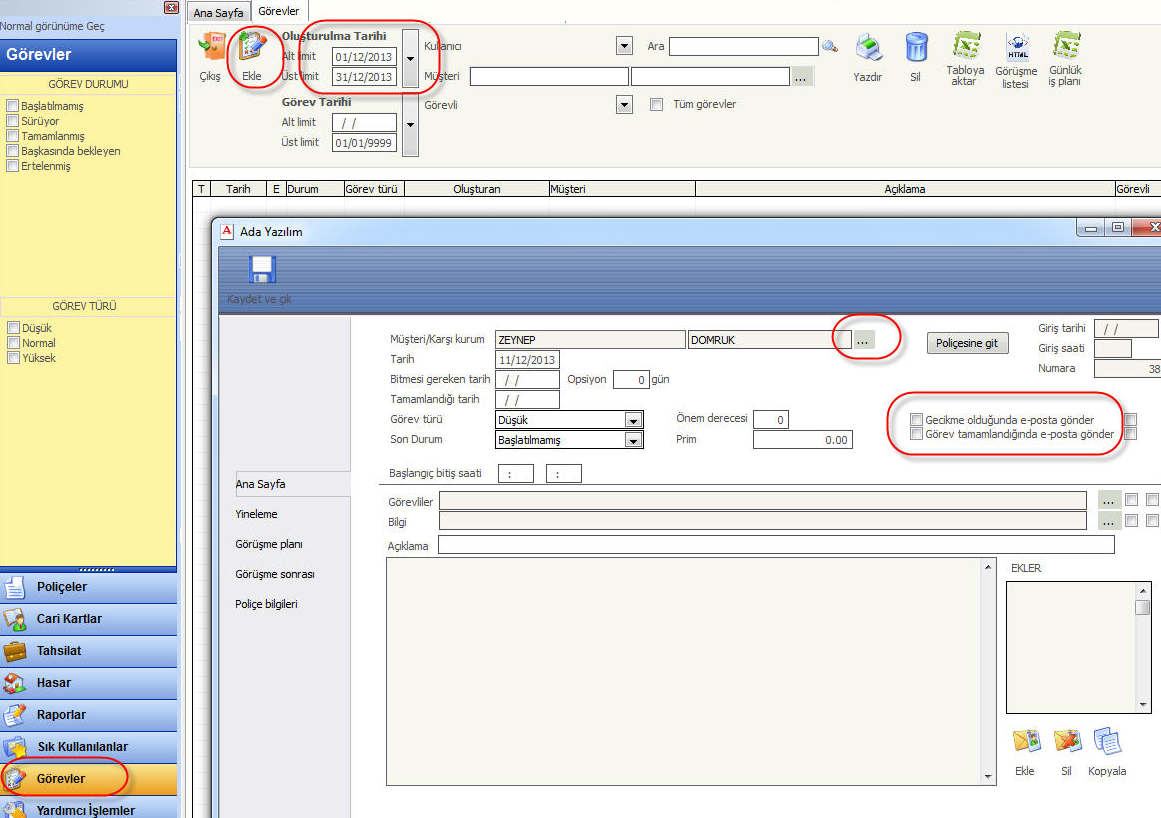Check the Tüm görevler checkbox
1161x818 pixels.
[657, 105]
